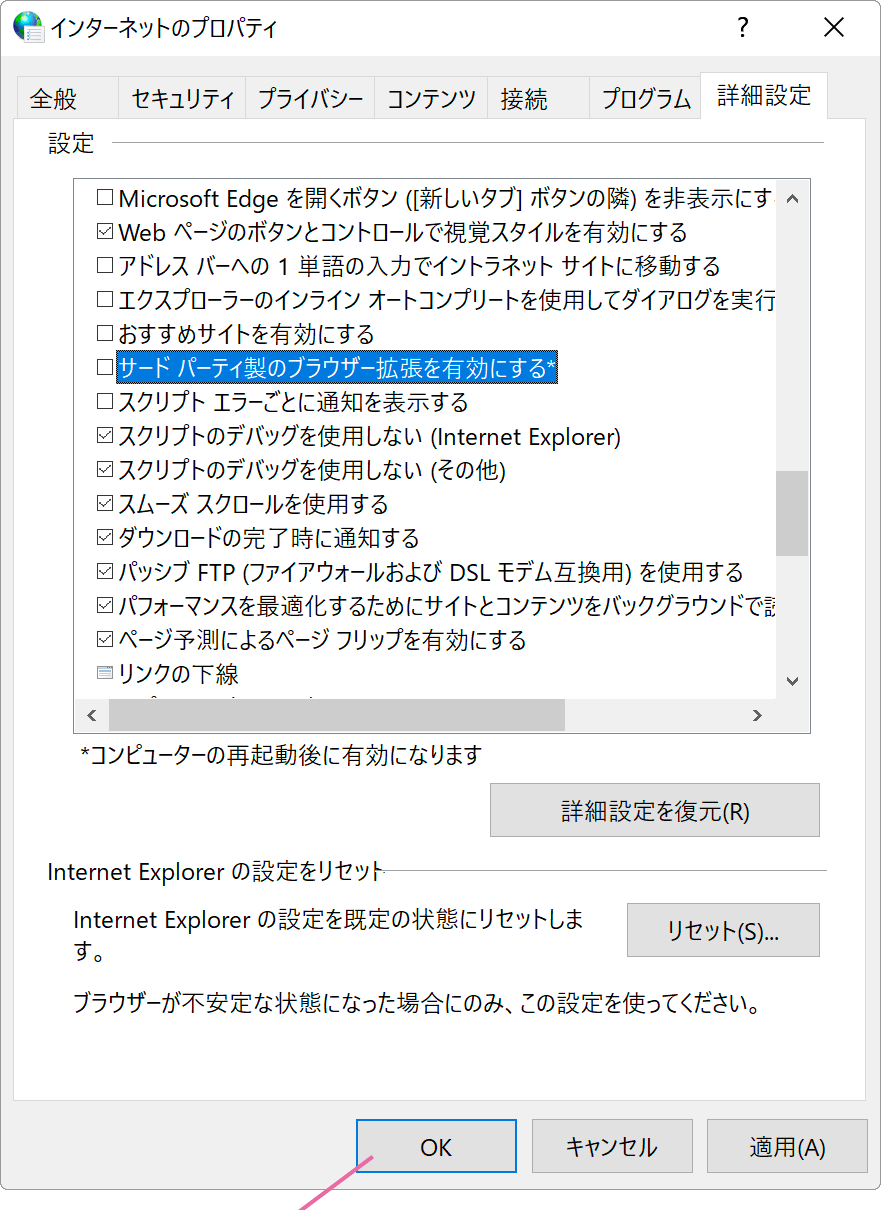
Task: Click the リンクの下線 group icon
Action: (104, 673)
